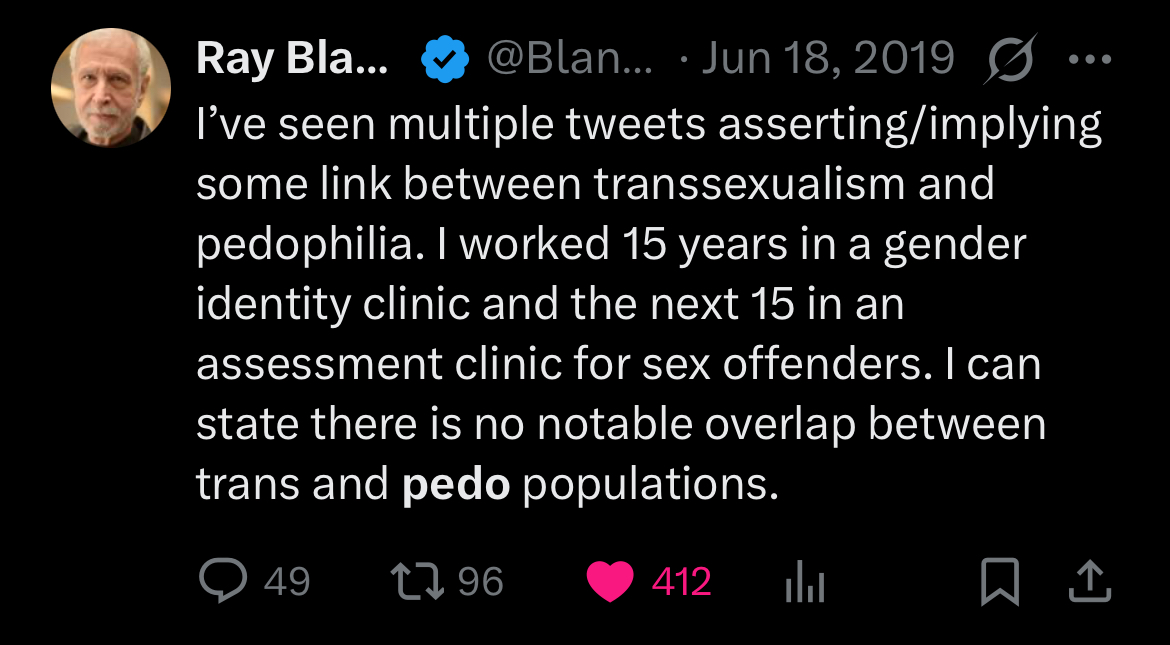The image size is (1170, 645).
Task: Open the author's profile photo
Action: (111, 87)
